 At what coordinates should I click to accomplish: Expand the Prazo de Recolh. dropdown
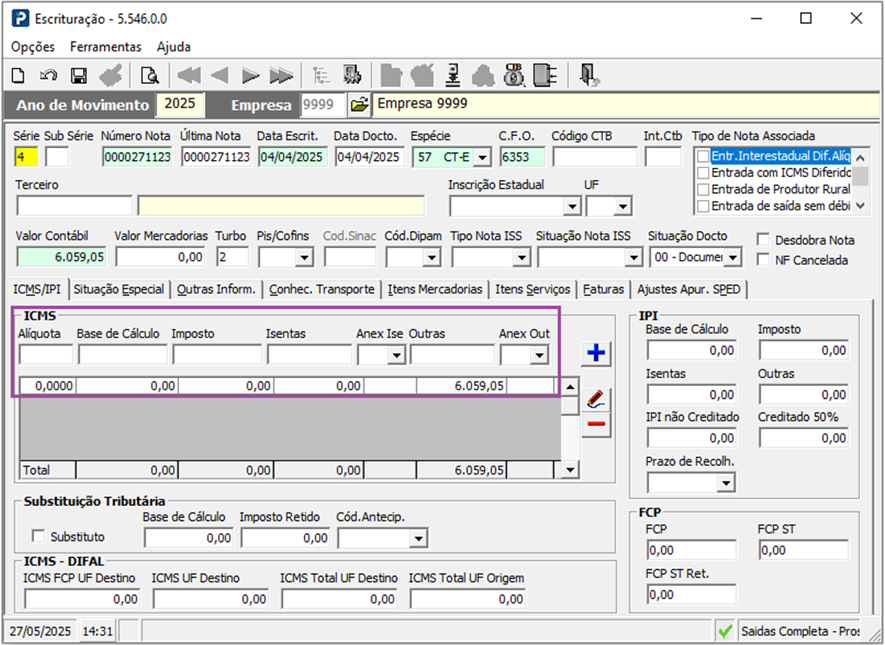pos(724,484)
